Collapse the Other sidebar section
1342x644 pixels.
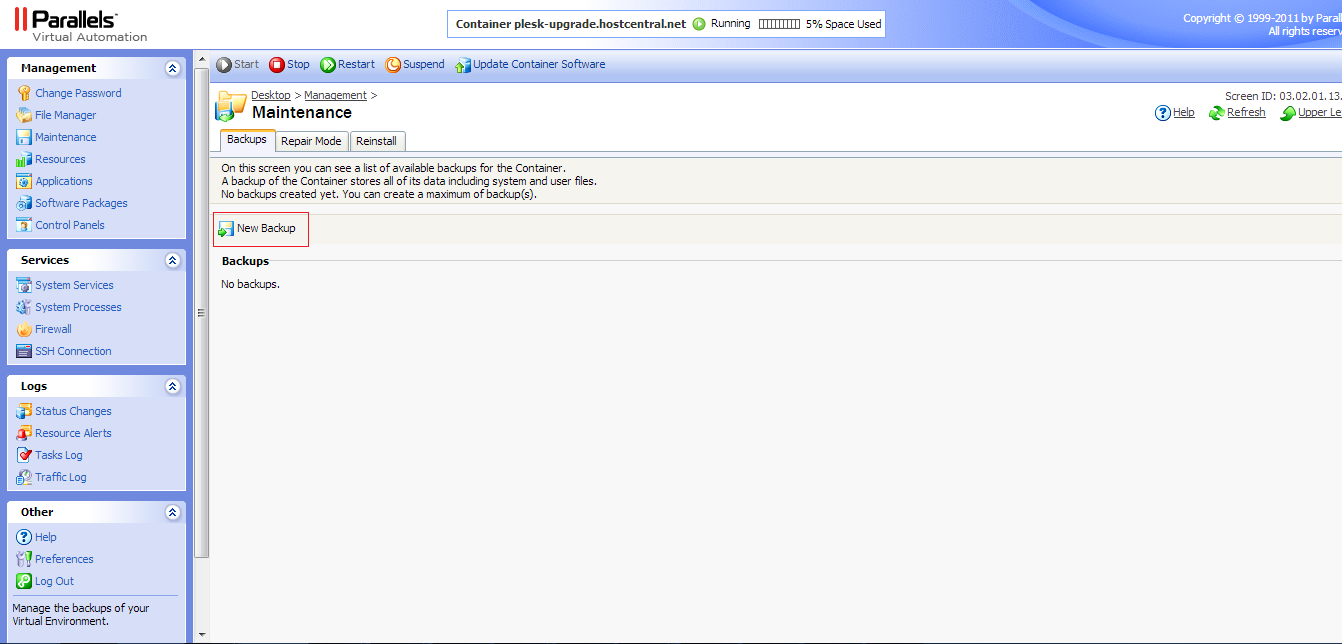(172, 512)
